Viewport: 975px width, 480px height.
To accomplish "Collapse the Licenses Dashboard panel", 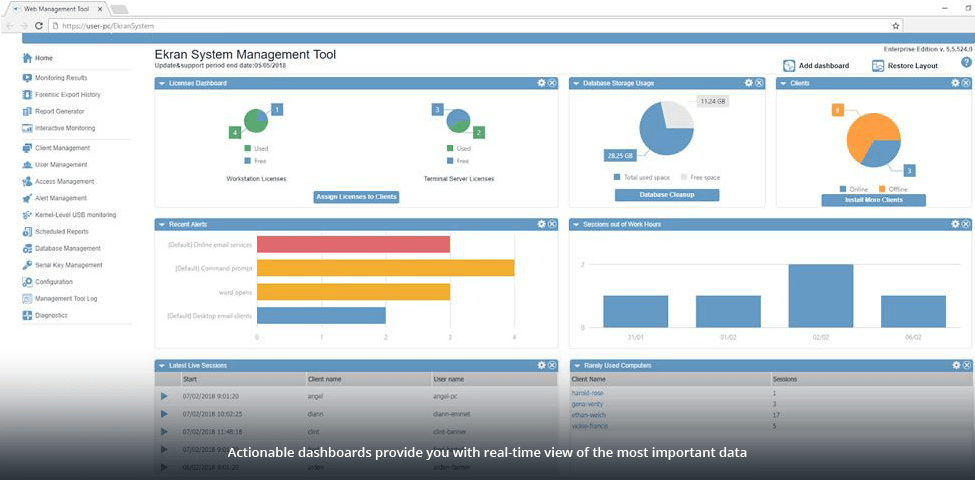I will [x=161, y=83].
